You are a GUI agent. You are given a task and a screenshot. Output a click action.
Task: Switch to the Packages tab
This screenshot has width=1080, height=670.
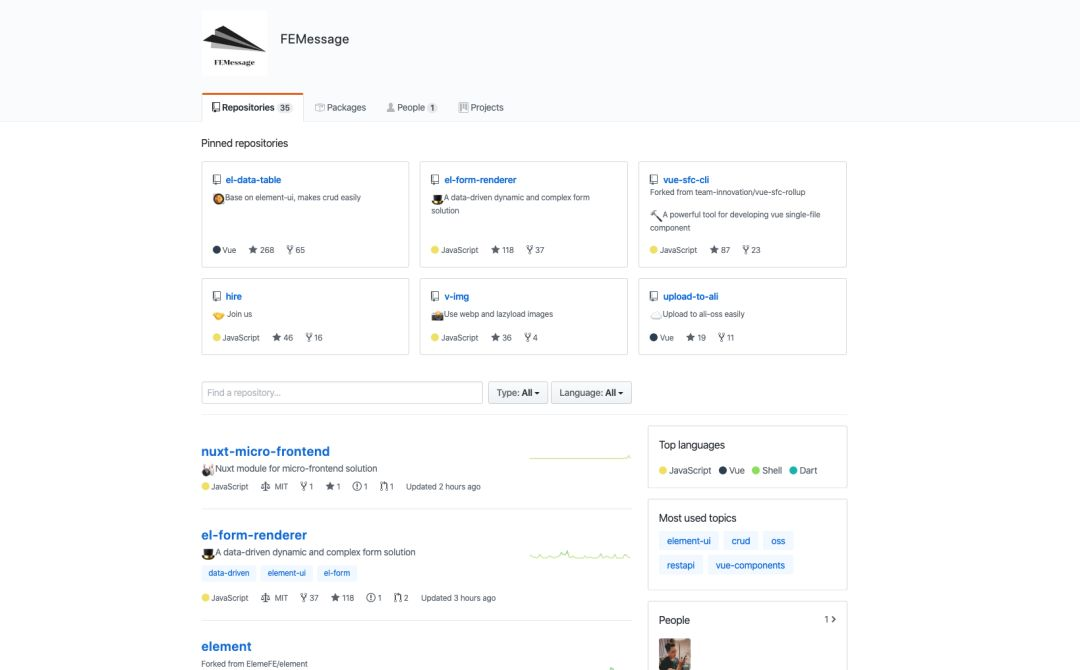[x=340, y=107]
